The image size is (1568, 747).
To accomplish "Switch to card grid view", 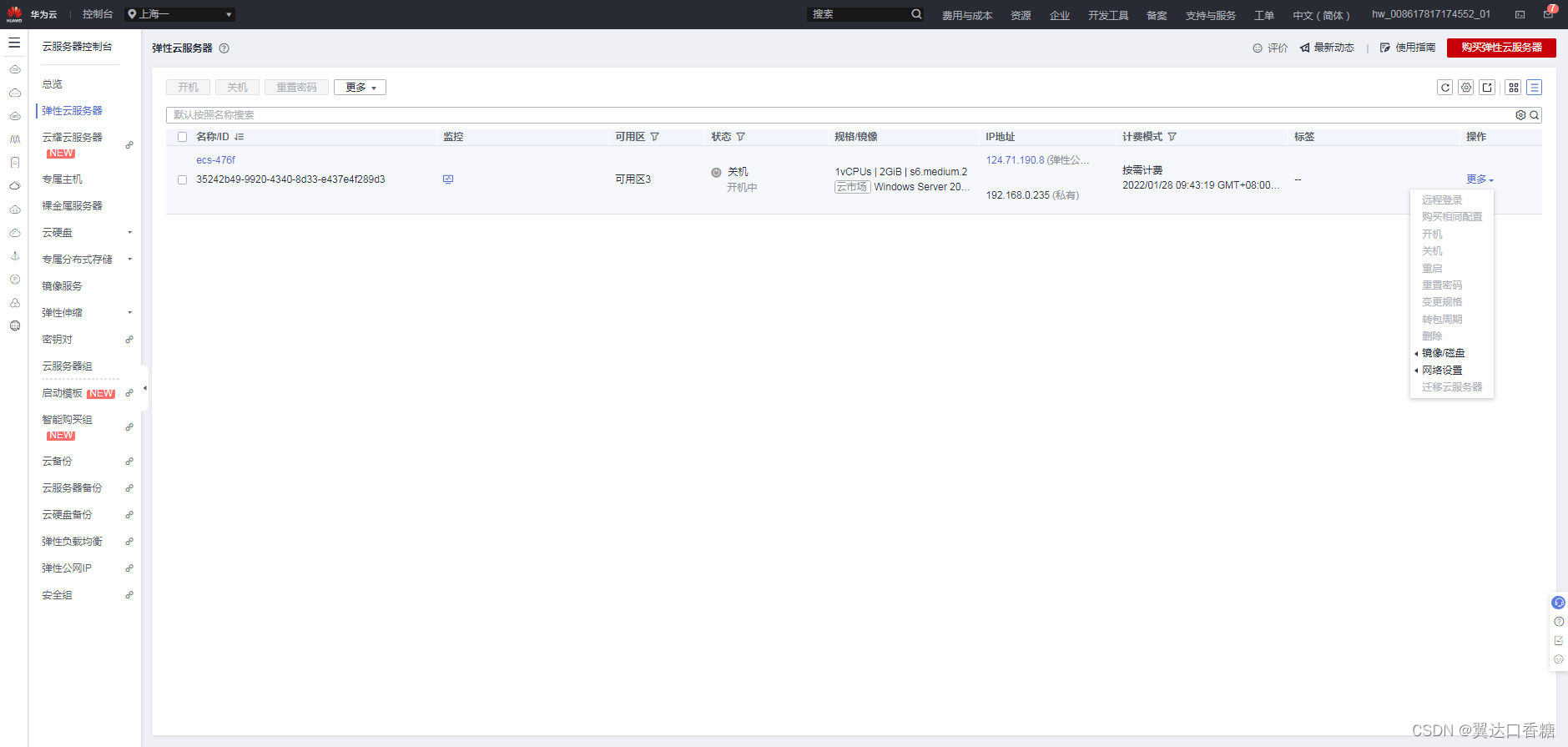I will click(1514, 88).
